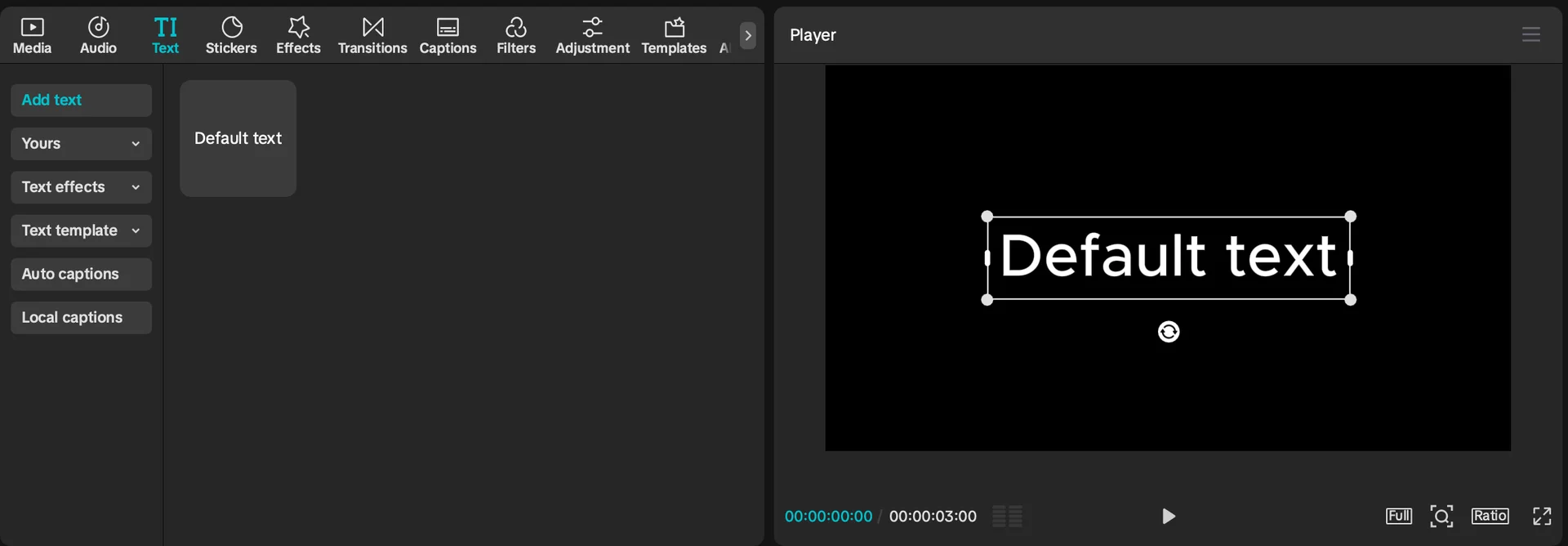Toggle fullscreen player view
The width and height of the screenshot is (1568, 546).
(1542, 516)
